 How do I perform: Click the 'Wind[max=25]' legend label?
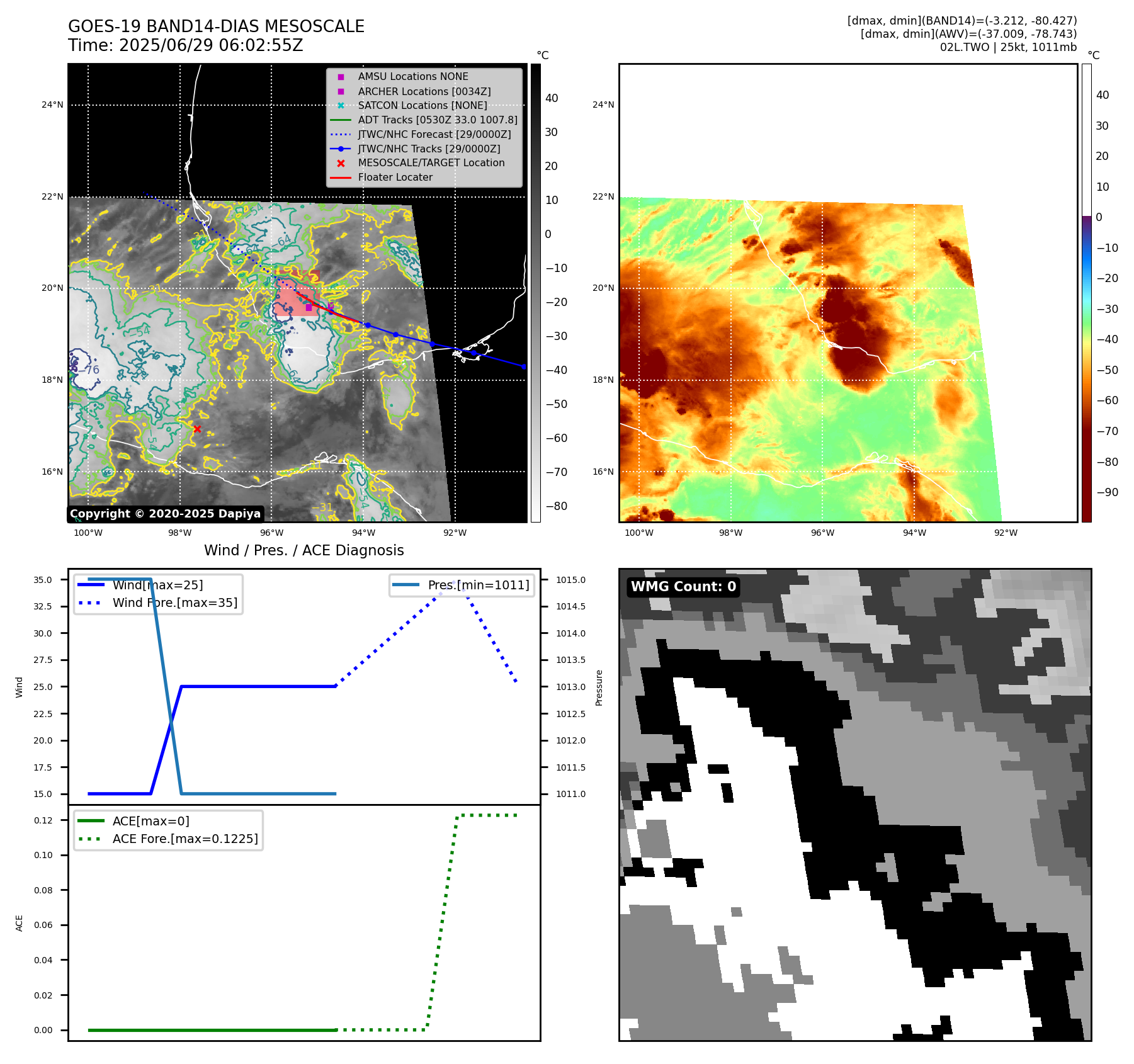158,585
